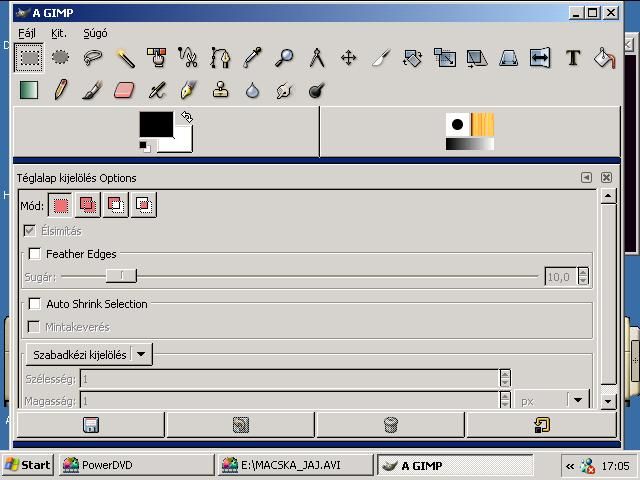
Task: Click the white background color swatch
Action: (180, 143)
